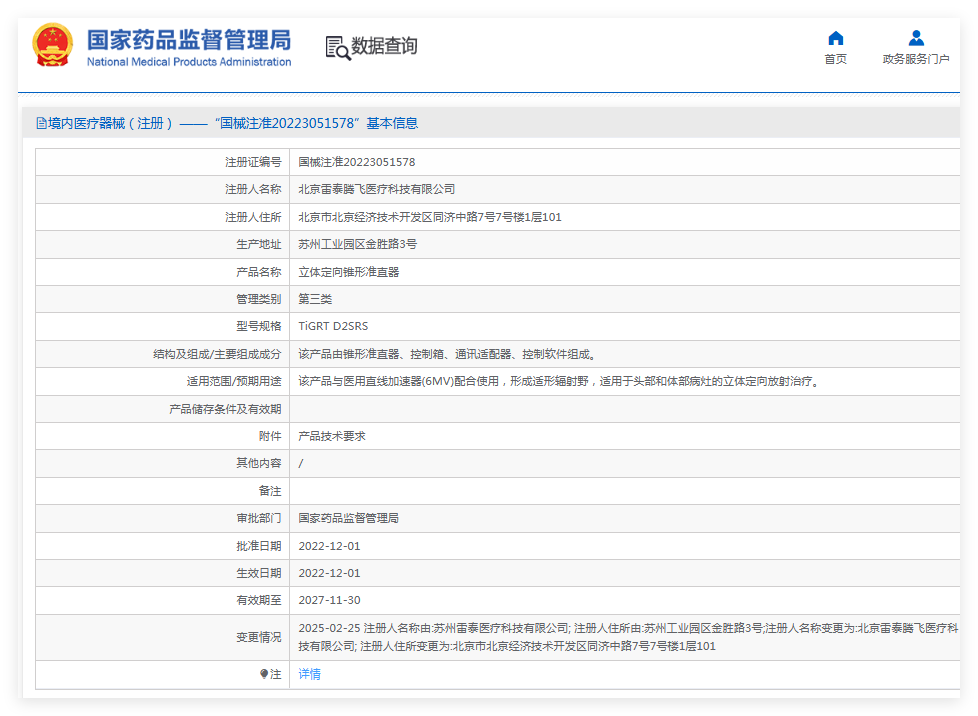Click the 国家药品监督管理局 site title

pyautogui.click(x=189, y=39)
